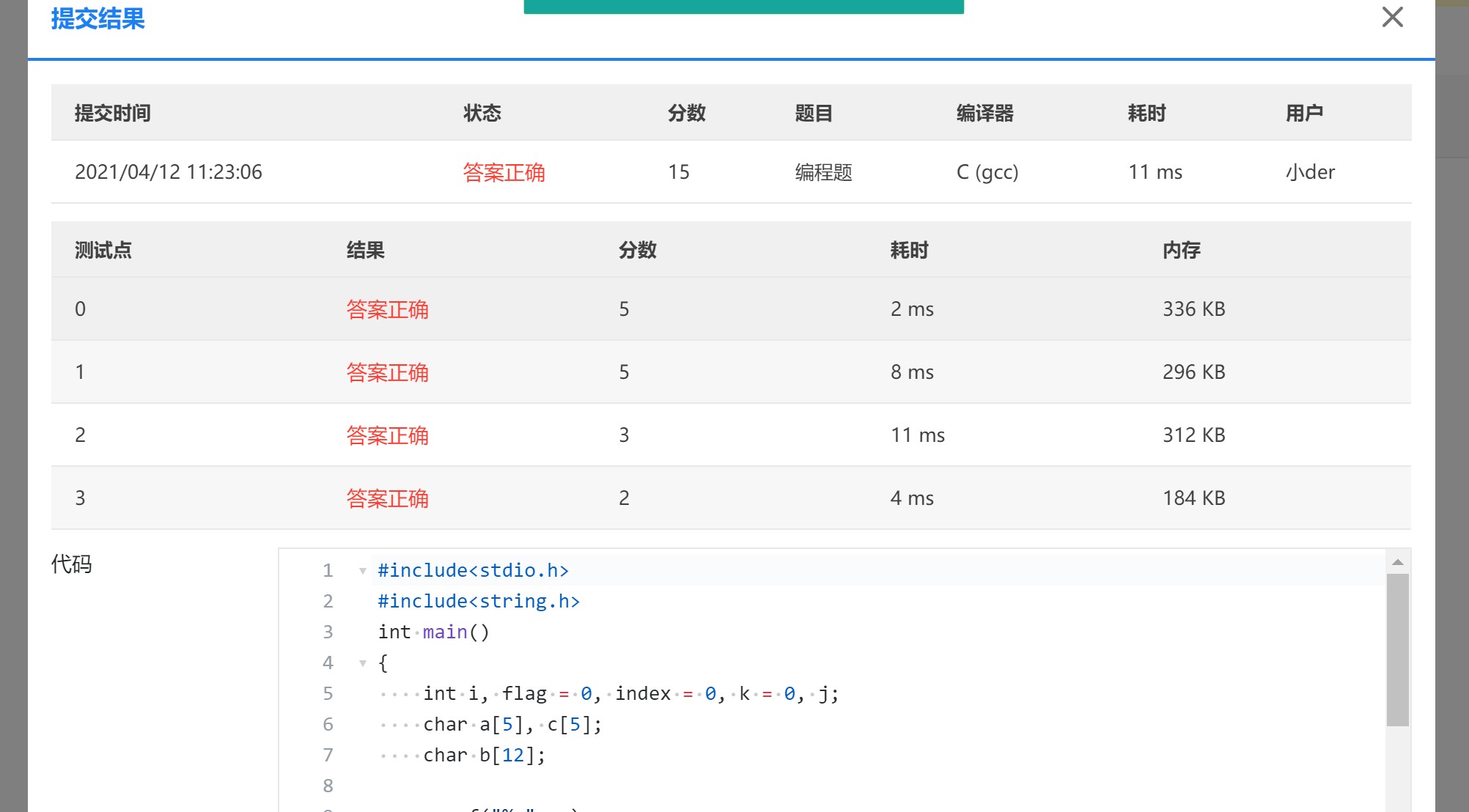The height and width of the screenshot is (812, 1469).
Task: Collapse the fold arrow at line 4 brace
Action: 362,663
